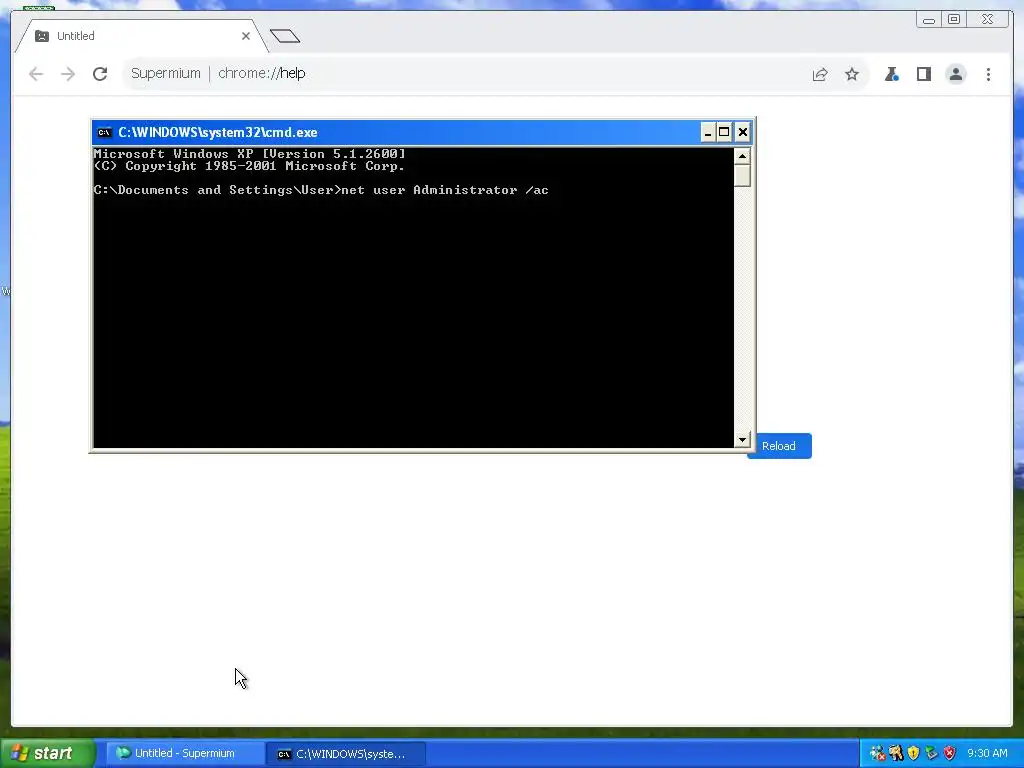Click the Supermium site chip in address bar
Image resolution: width=1024 pixels, height=768 pixels.
pos(165,73)
